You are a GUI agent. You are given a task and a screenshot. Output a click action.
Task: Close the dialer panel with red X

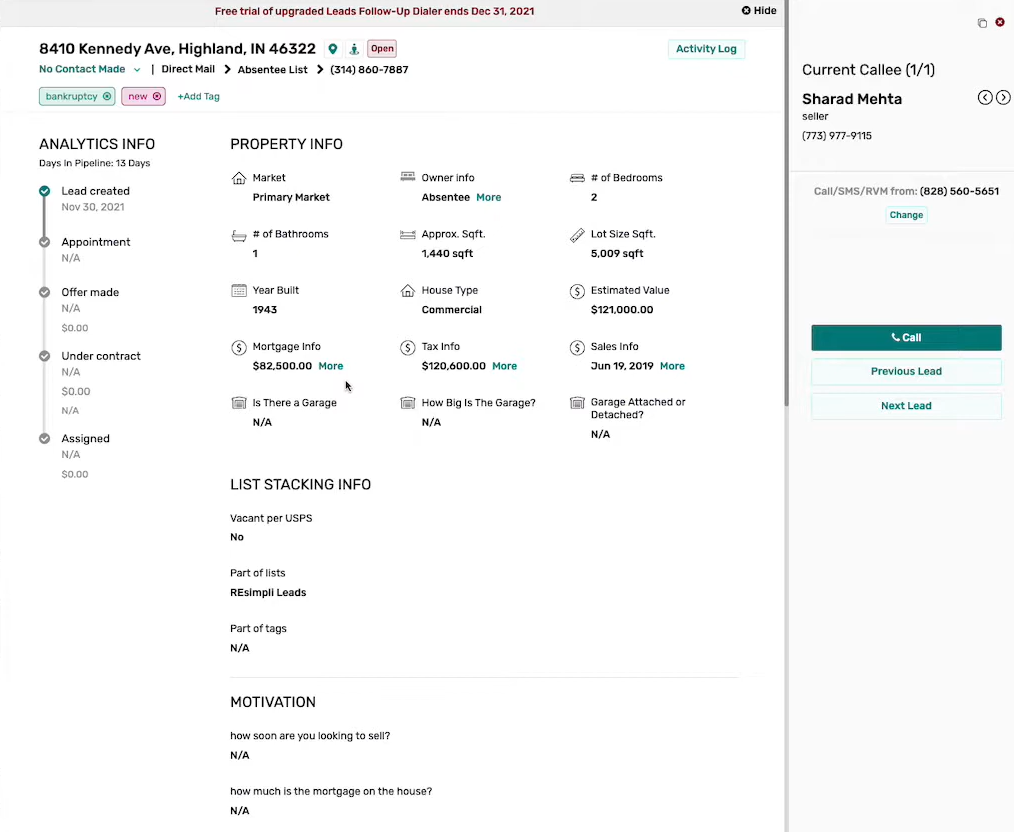click(1000, 22)
